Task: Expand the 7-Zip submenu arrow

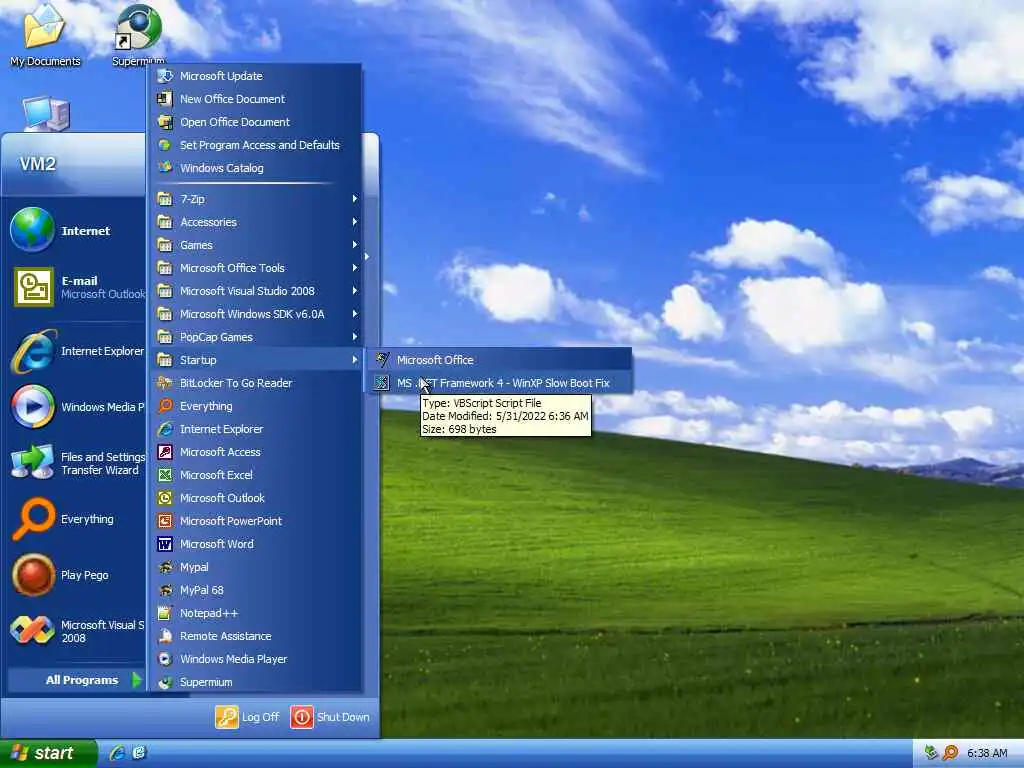Action: [355, 199]
